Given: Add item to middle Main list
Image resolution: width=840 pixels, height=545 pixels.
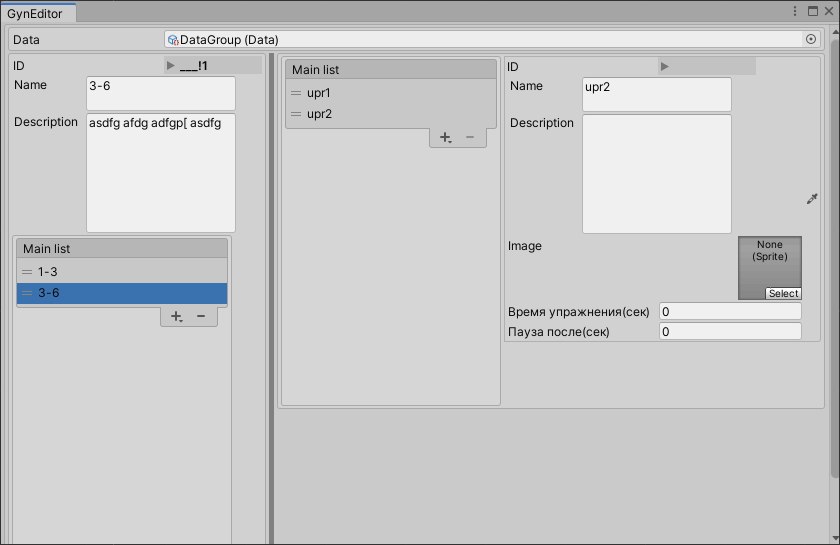Looking at the screenshot, I should [446, 137].
